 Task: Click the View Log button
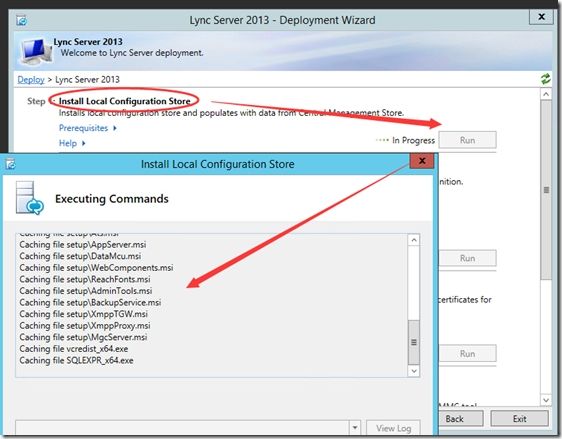coord(393,428)
